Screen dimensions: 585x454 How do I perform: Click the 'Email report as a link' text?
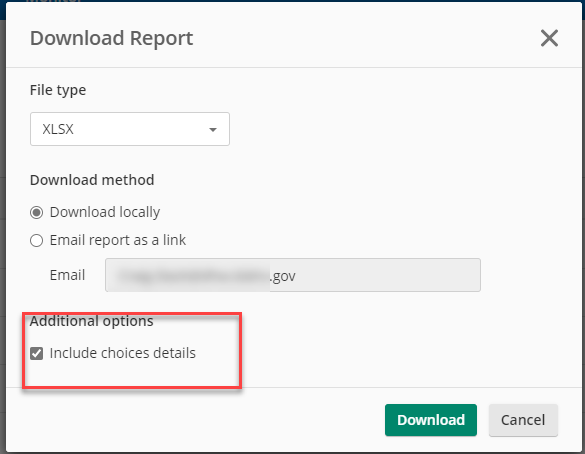tap(118, 240)
